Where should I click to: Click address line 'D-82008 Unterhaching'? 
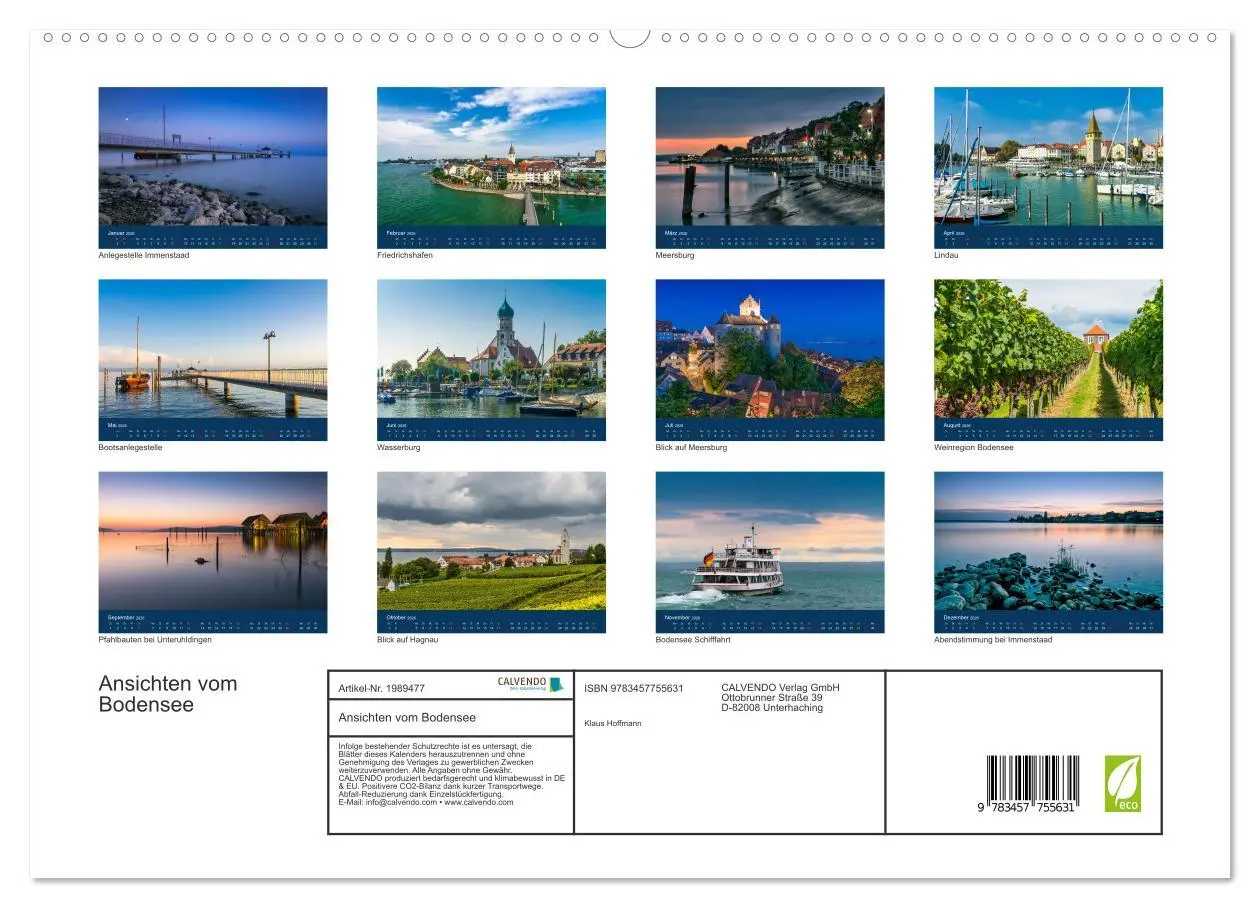[x=772, y=708]
